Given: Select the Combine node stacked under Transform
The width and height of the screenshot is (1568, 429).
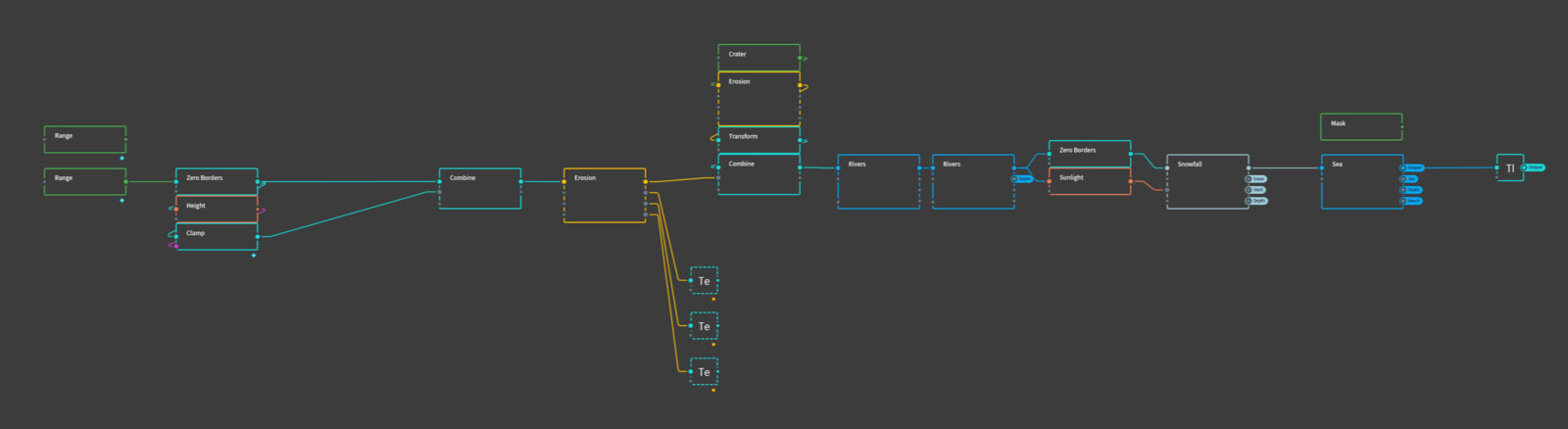Looking at the screenshot, I should tap(759, 174).
